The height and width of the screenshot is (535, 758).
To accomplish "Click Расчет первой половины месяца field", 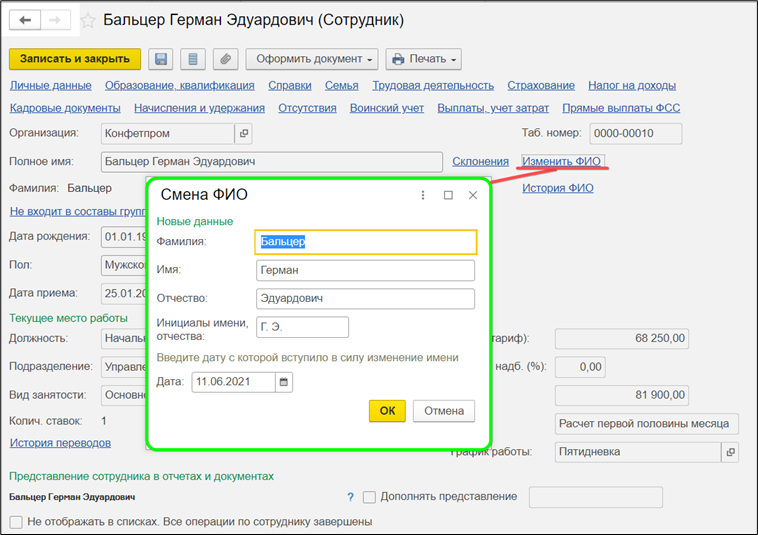I will [x=647, y=424].
